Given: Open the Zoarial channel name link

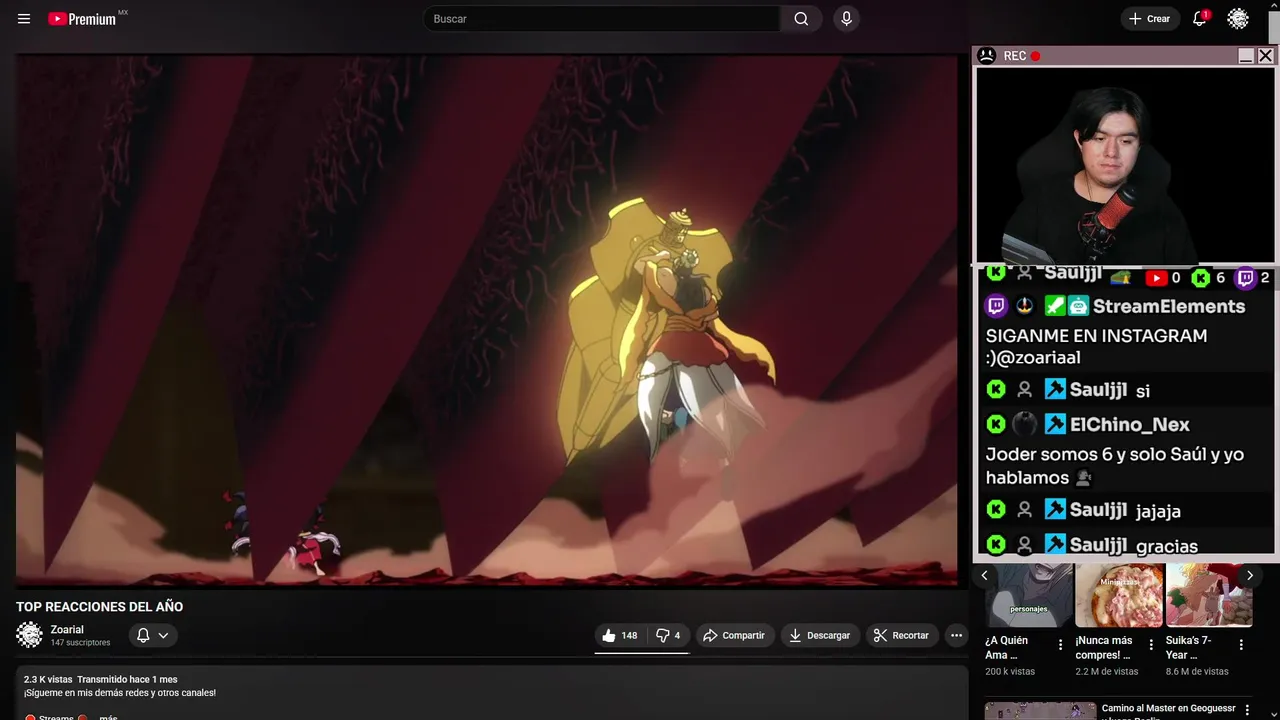Looking at the screenshot, I should pos(67,629).
